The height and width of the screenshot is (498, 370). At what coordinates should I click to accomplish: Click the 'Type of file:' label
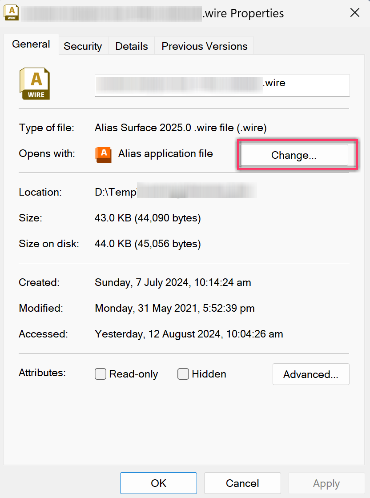click(x=47, y=128)
